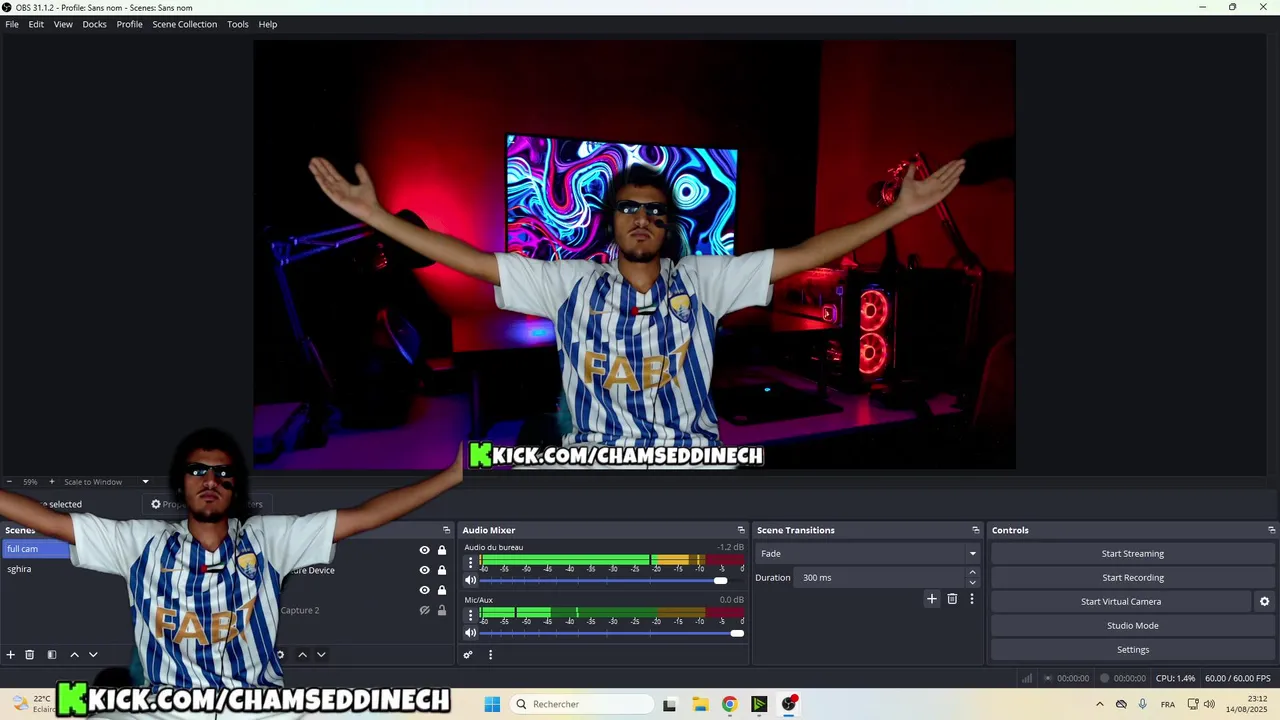Mute the Mic/Aux channel
Viewport: 1280px width, 720px height.
[x=470, y=633]
